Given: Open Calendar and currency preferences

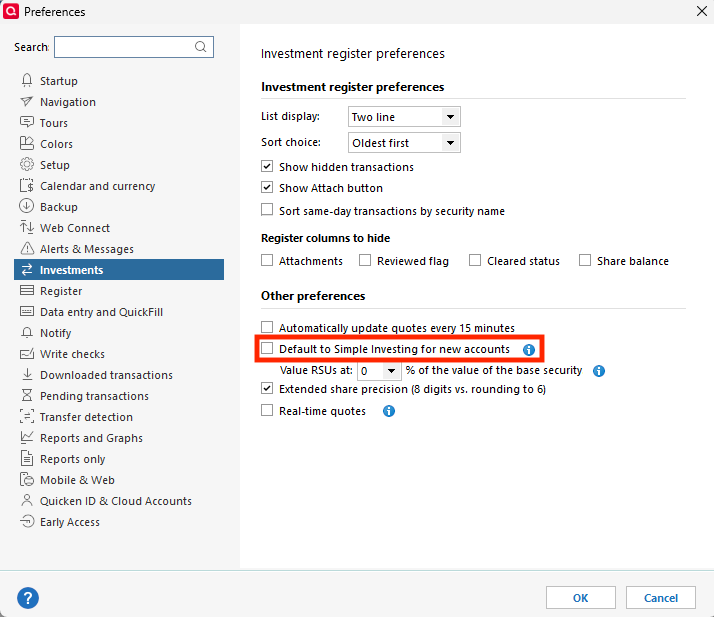Looking at the screenshot, I should point(119,186).
